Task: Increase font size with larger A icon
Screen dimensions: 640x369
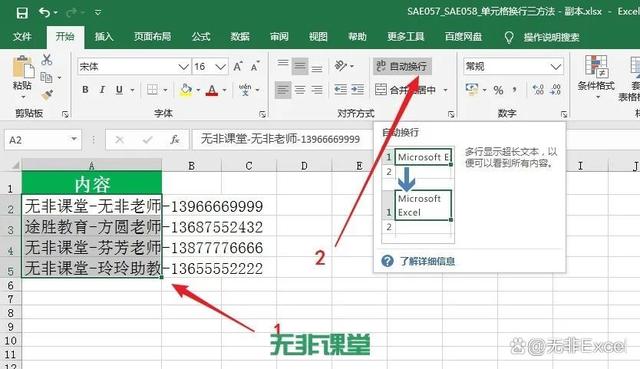Action: (238, 66)
